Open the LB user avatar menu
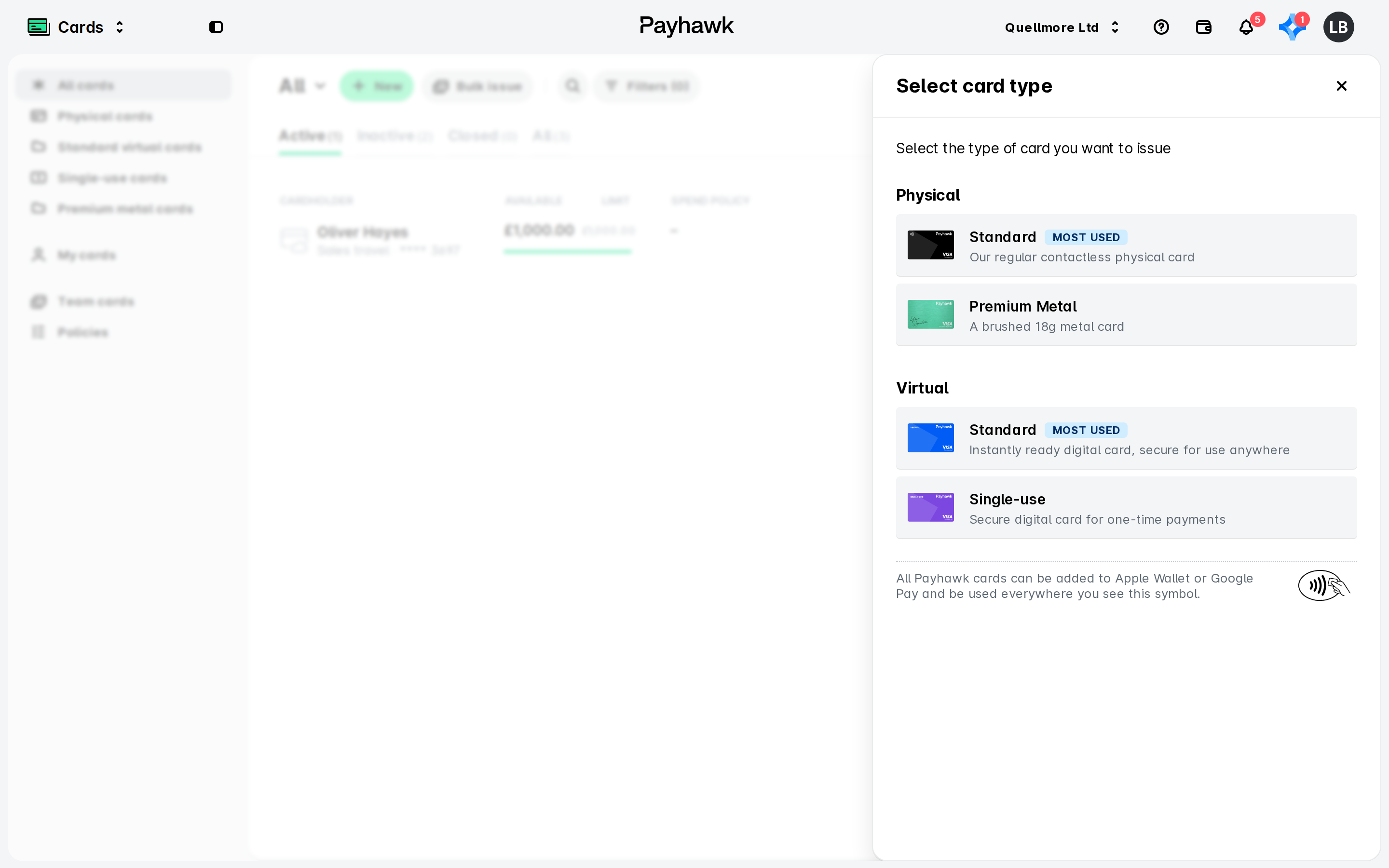1389x868 pixels. pyautogui.click(x=1338, y=27)
